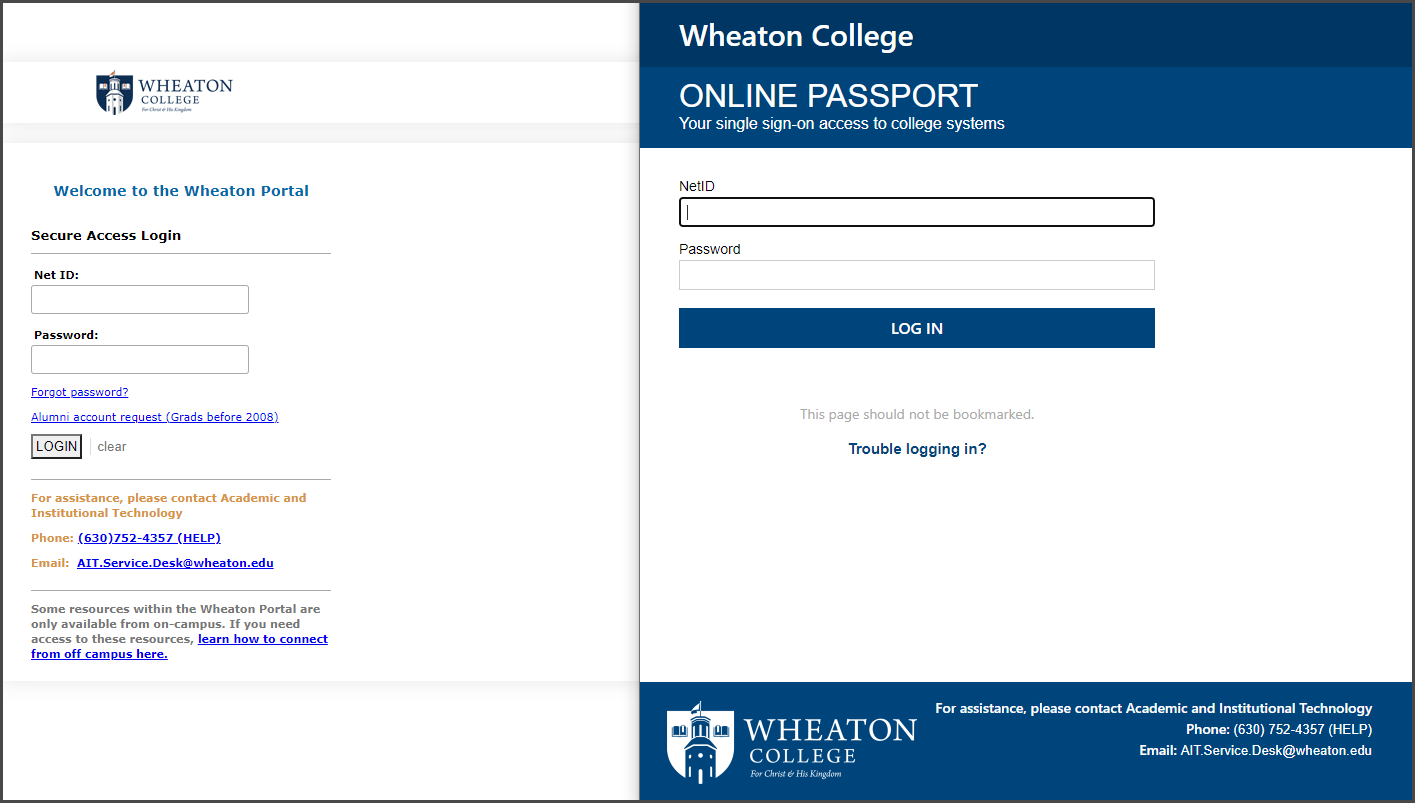Focus the NetID field in Online Passport
This screenshot has width=1415, height=803.
(x=917, y=212)
